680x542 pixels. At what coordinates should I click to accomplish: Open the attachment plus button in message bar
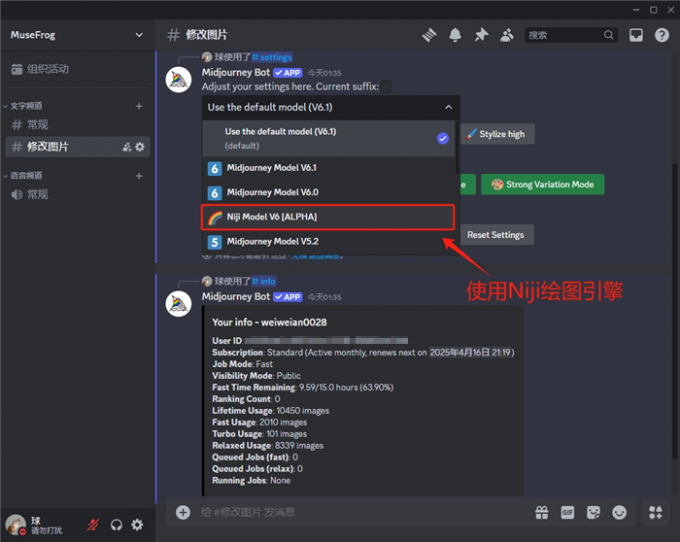pyautogui.click(x=183, y=512)
